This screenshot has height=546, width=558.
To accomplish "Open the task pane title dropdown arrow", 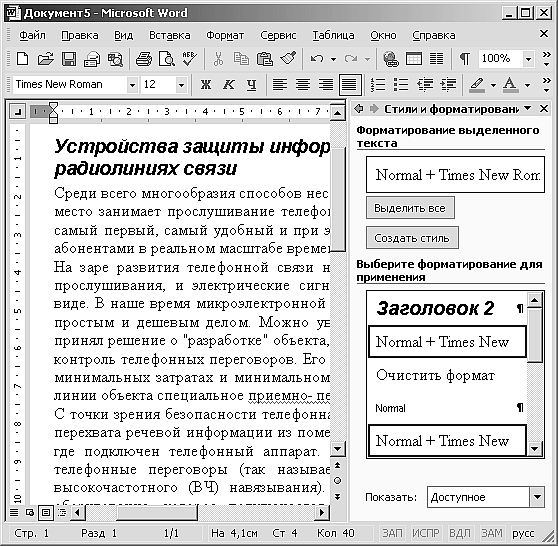I will pyautogui.click(x=527, y=108).
